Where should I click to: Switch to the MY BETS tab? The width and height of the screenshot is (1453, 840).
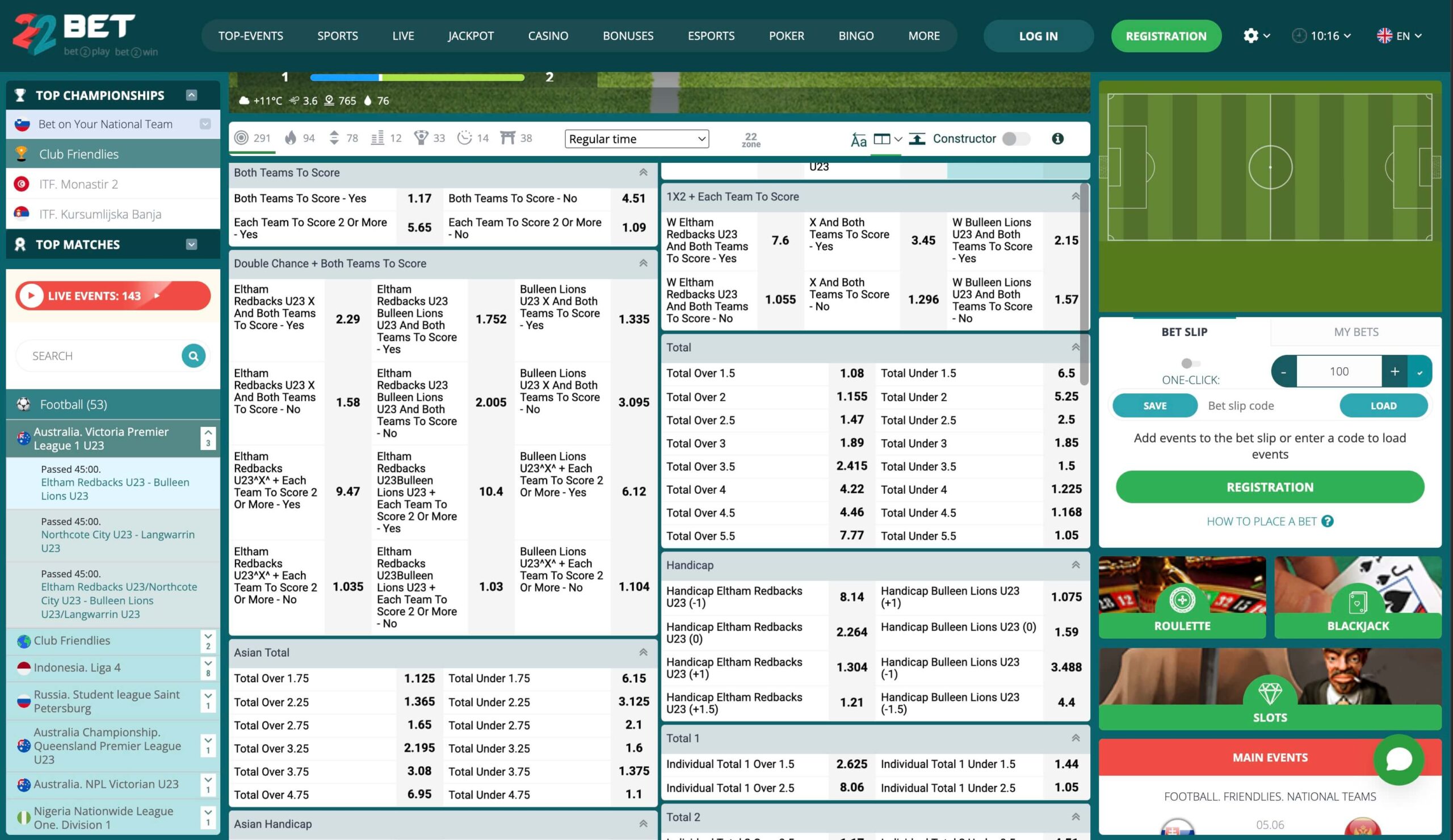tap(1356, 331)
